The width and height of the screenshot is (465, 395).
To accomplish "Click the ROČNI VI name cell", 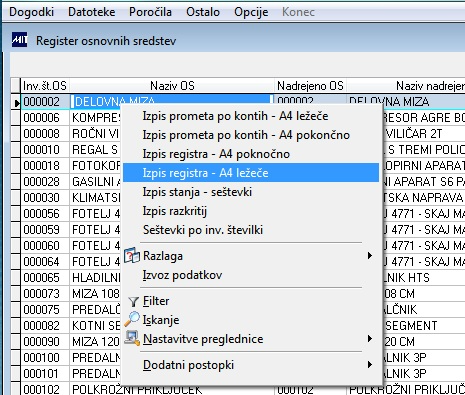I will point(95,134).
